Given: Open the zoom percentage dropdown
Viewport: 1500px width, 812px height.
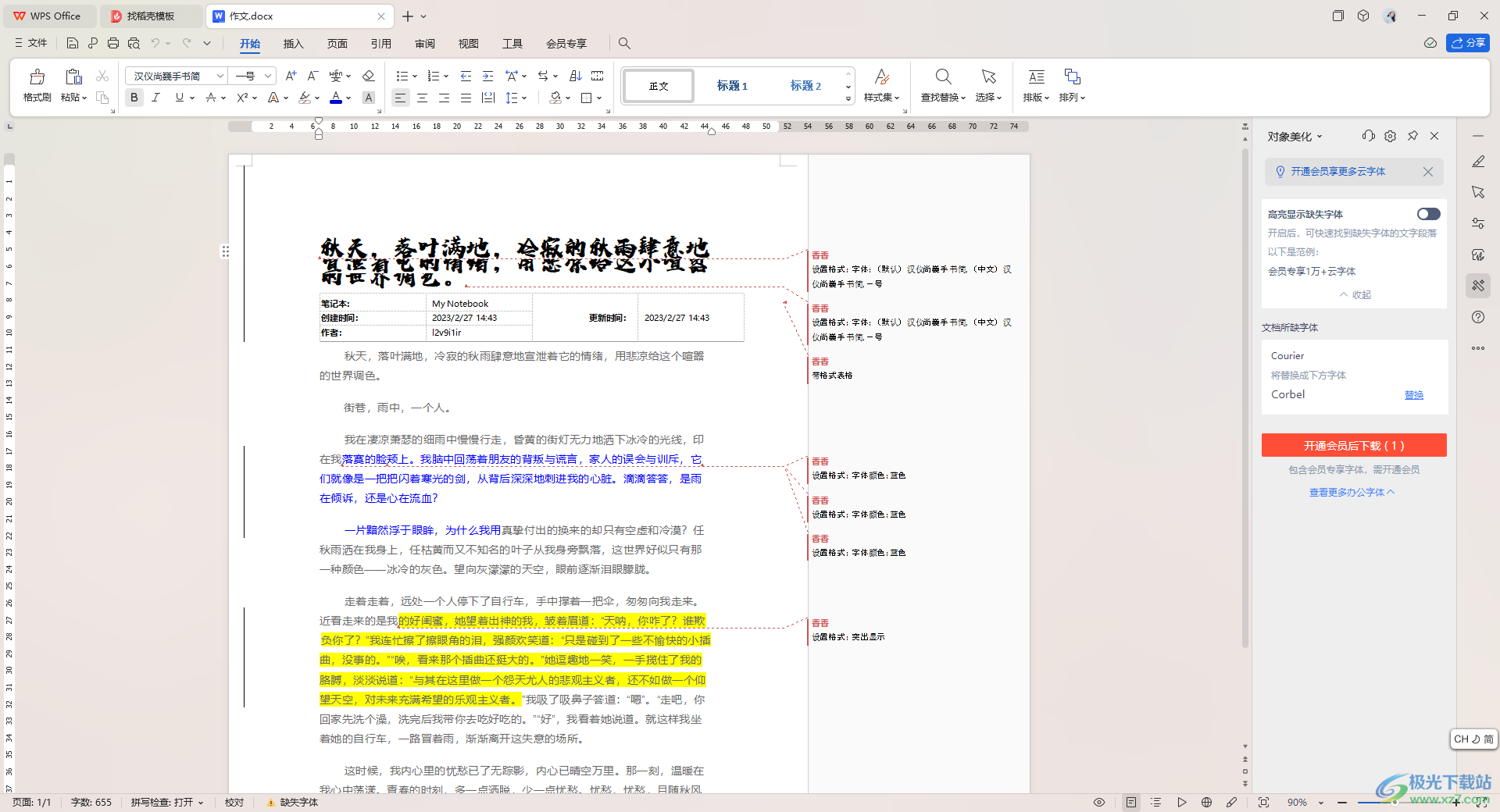Looking at the screenshot, I should [1321, 802].
